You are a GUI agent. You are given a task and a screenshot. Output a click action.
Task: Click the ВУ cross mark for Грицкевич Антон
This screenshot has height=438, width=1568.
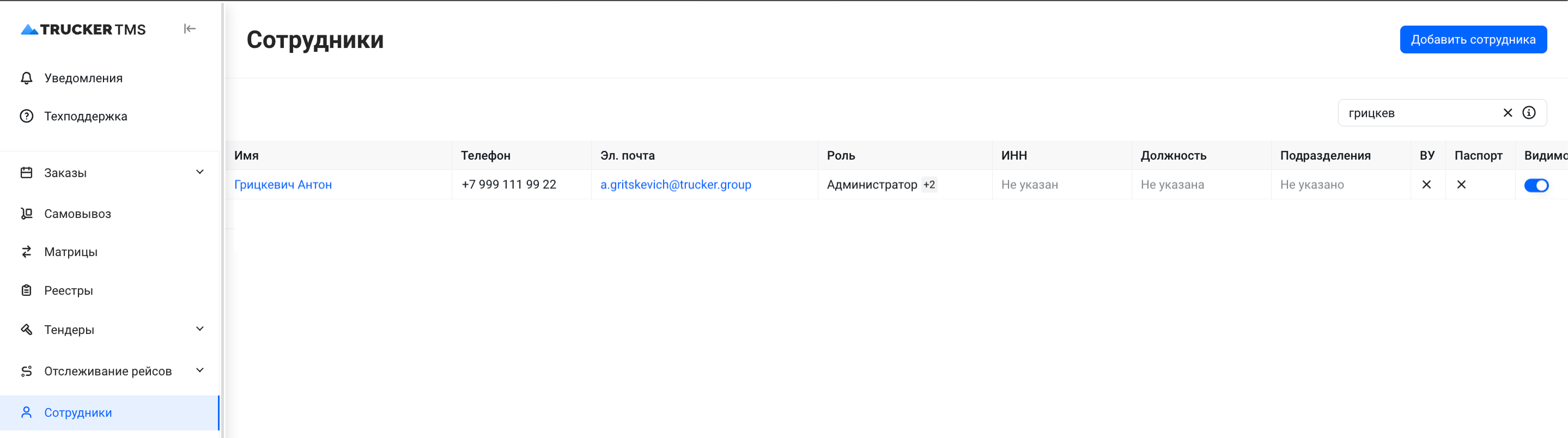[1427, 184]
